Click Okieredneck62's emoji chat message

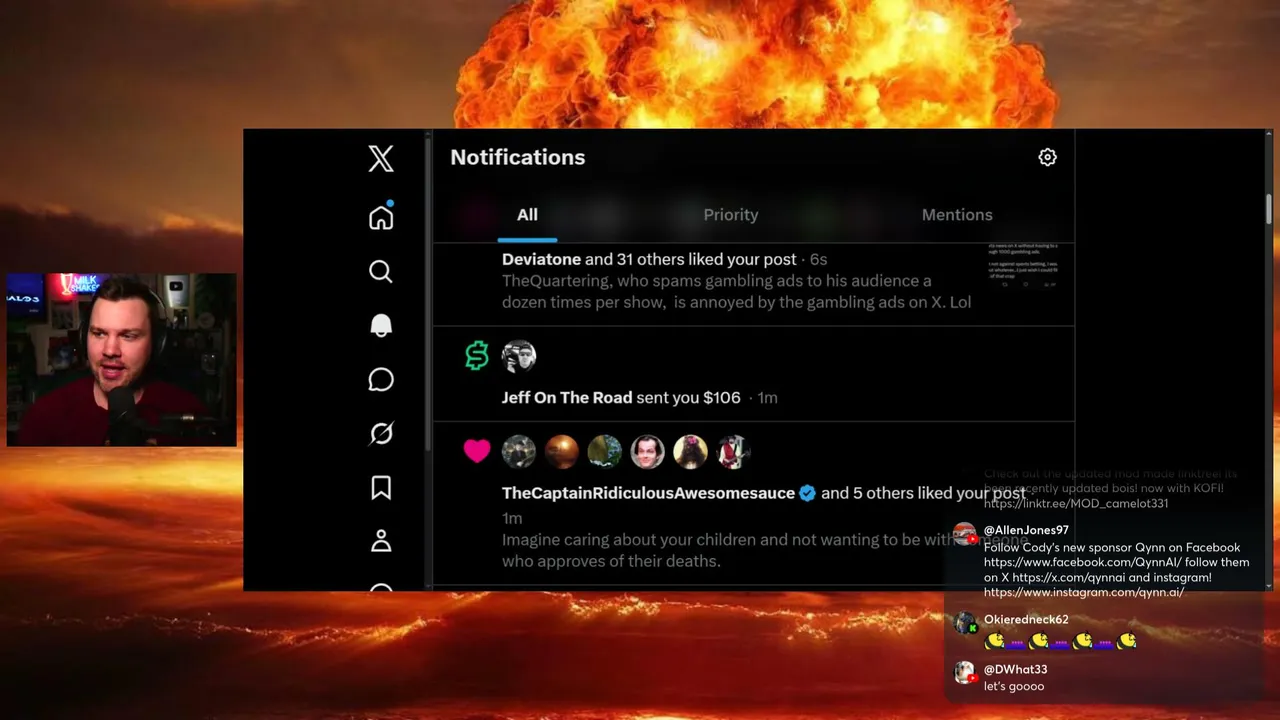pyautogui.click(x=1061, y=641)
